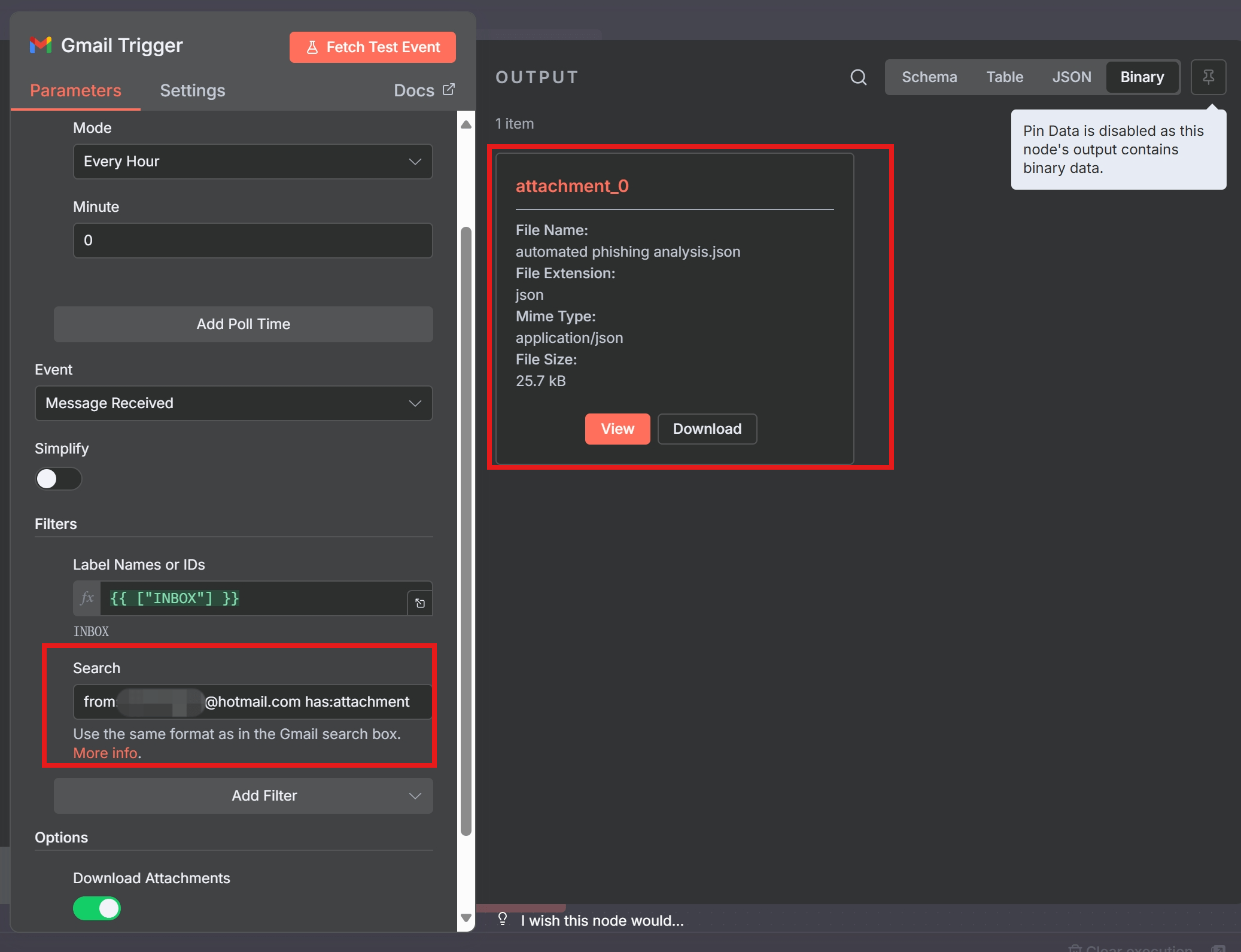Click the fx expression icon
Screen dimensions: 1241x952
click(x=87, y=598)
